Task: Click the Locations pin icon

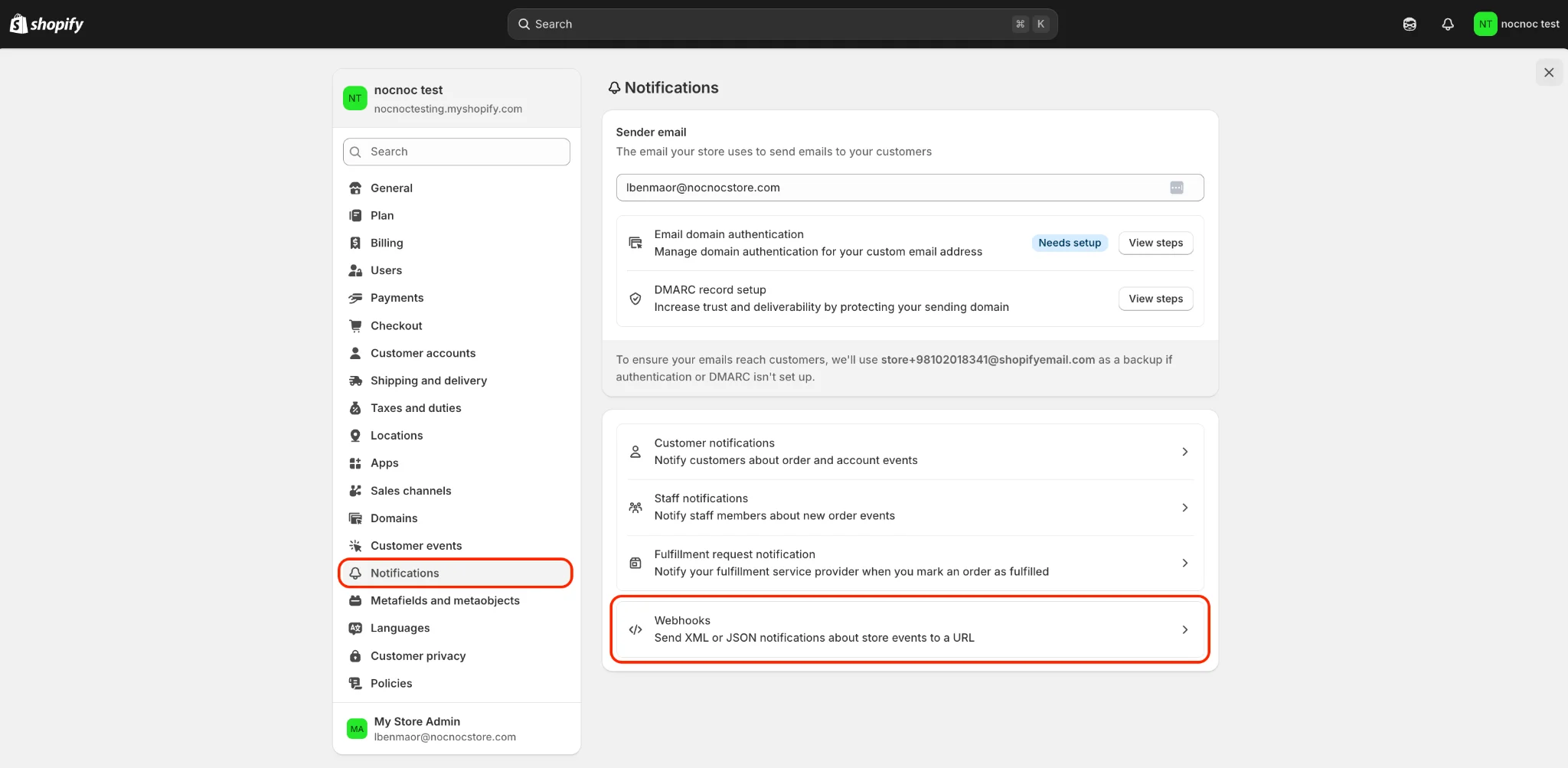Action: coord(355,436)
